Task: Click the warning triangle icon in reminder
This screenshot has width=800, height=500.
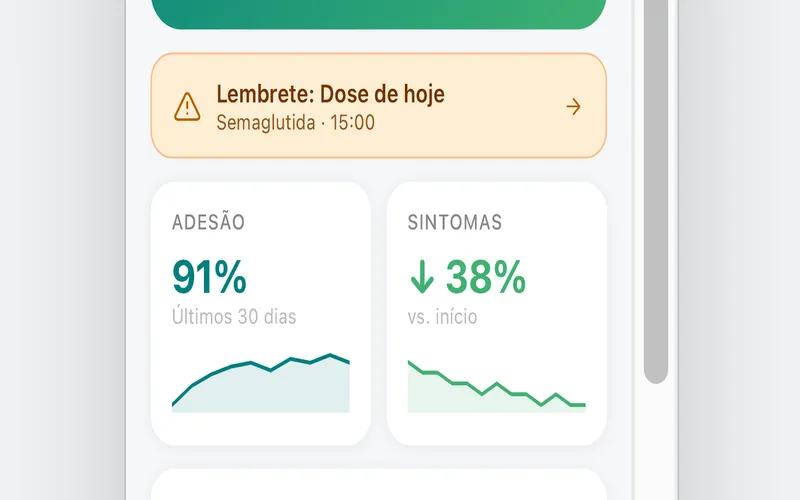Action: click(187, 107)
